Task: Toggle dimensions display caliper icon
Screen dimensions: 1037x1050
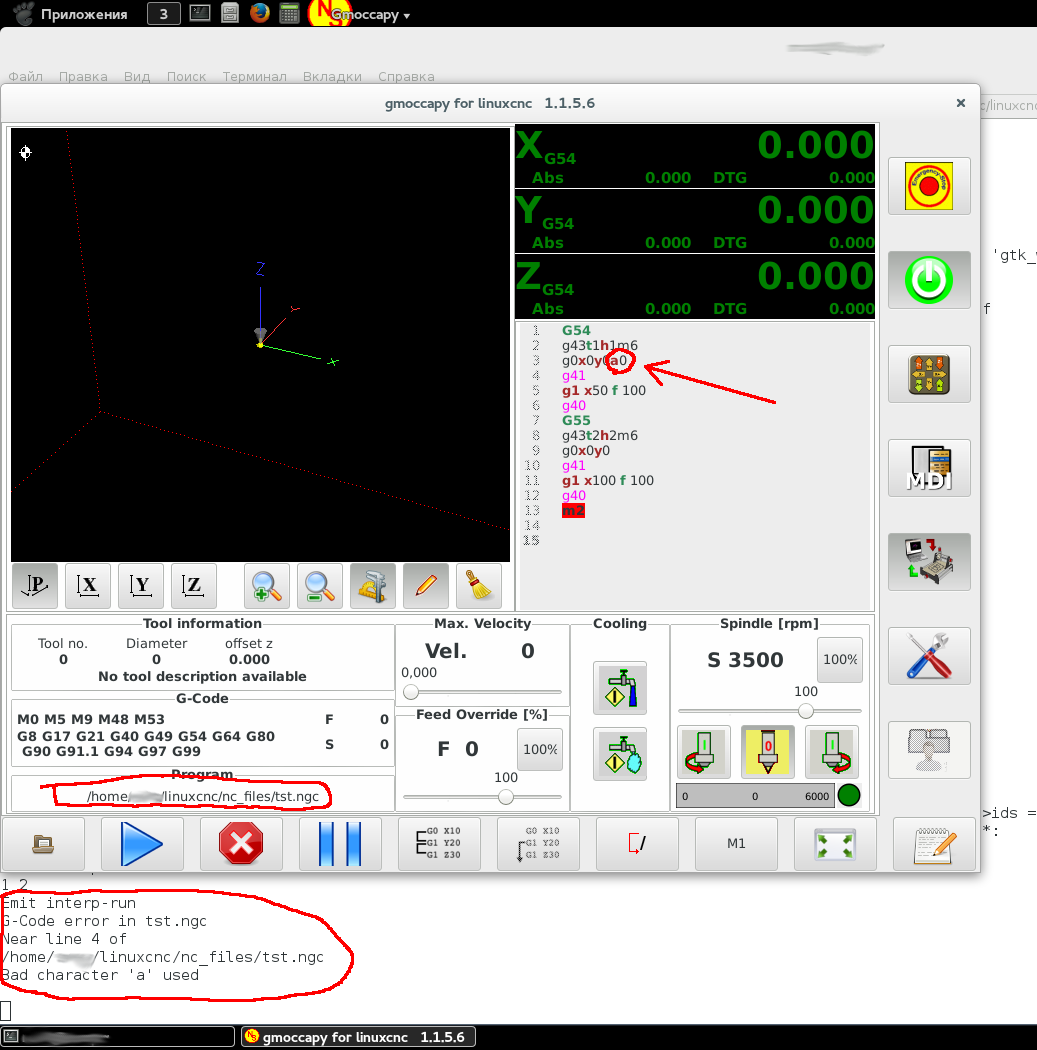Action: (x=372, y=586)
